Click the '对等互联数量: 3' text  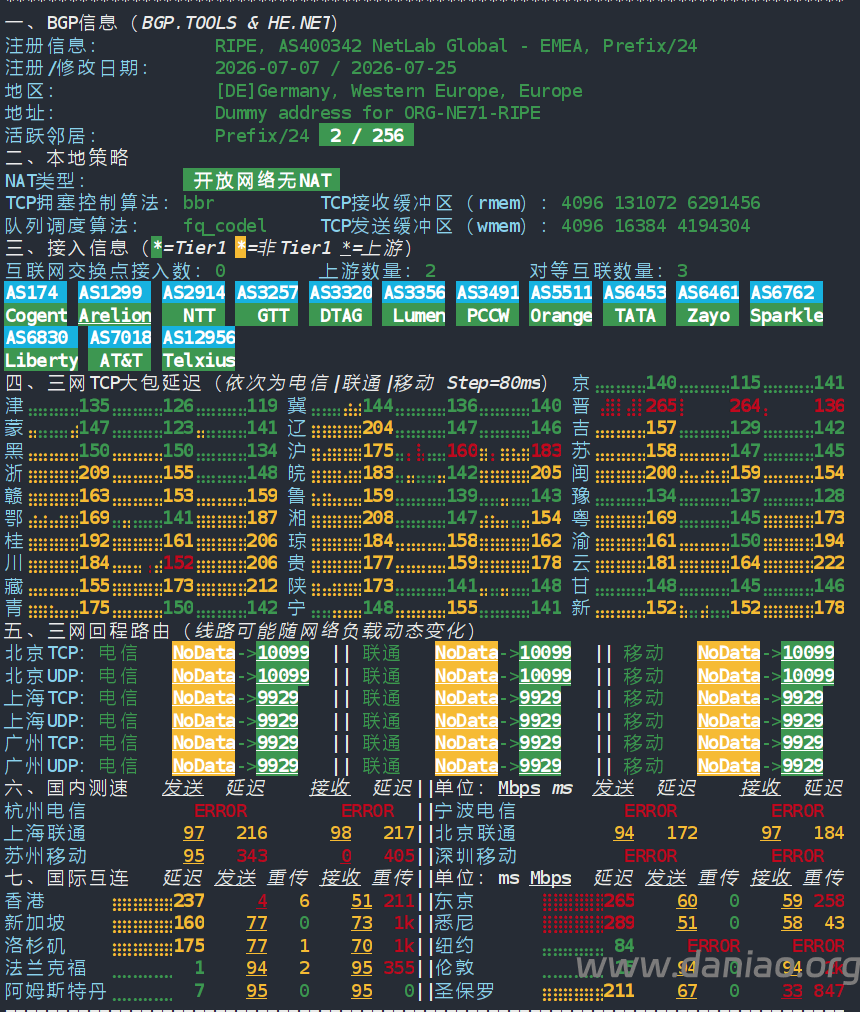click(x=609, y=270)
